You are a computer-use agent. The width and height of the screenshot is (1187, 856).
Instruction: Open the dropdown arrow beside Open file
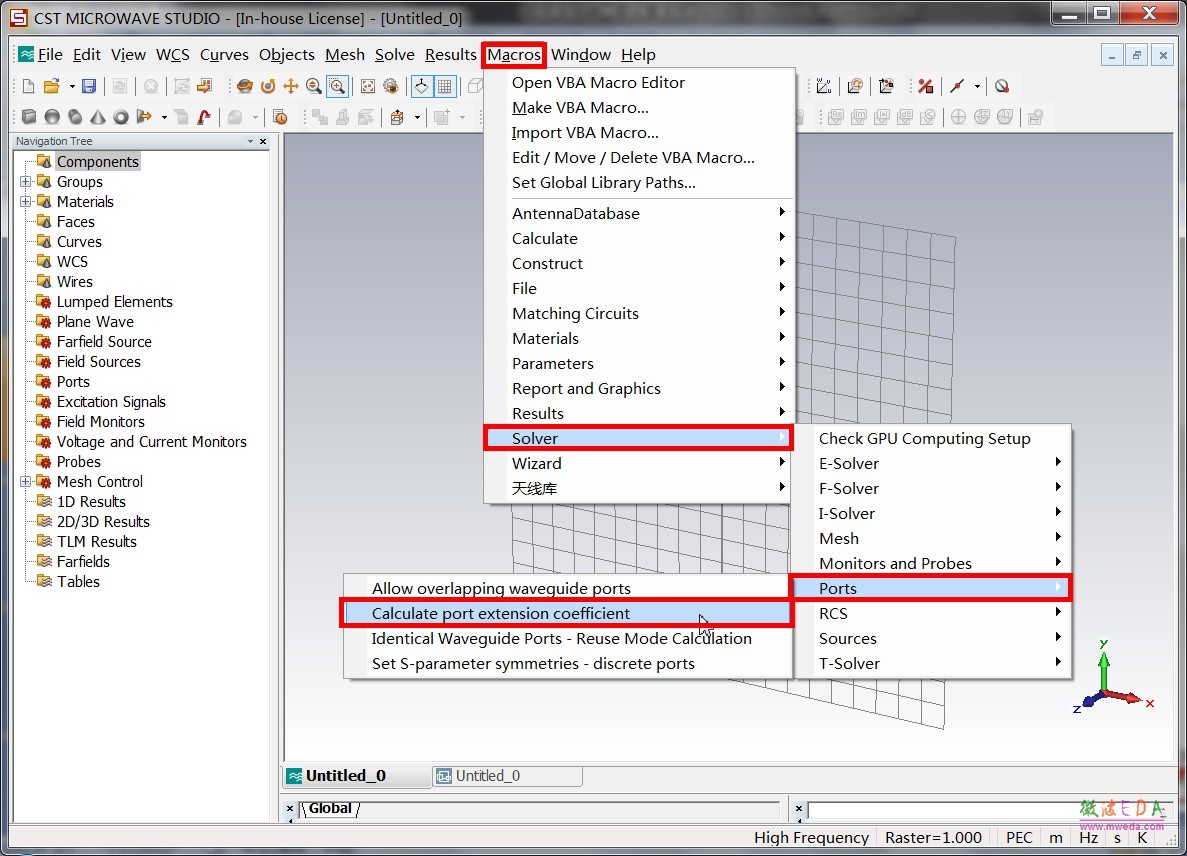click(72, 86)
